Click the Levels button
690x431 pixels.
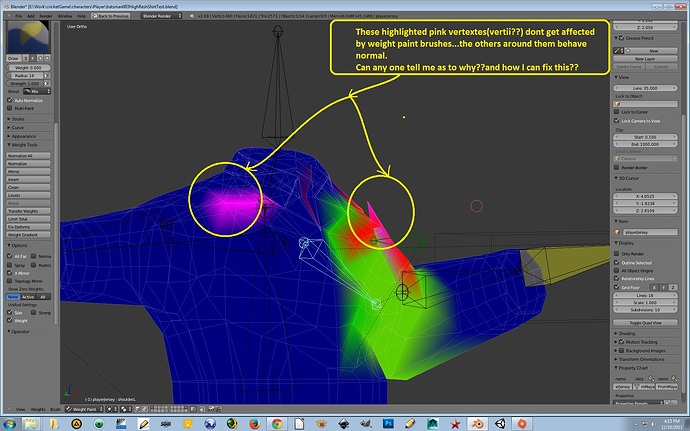[x=28, y=195]
